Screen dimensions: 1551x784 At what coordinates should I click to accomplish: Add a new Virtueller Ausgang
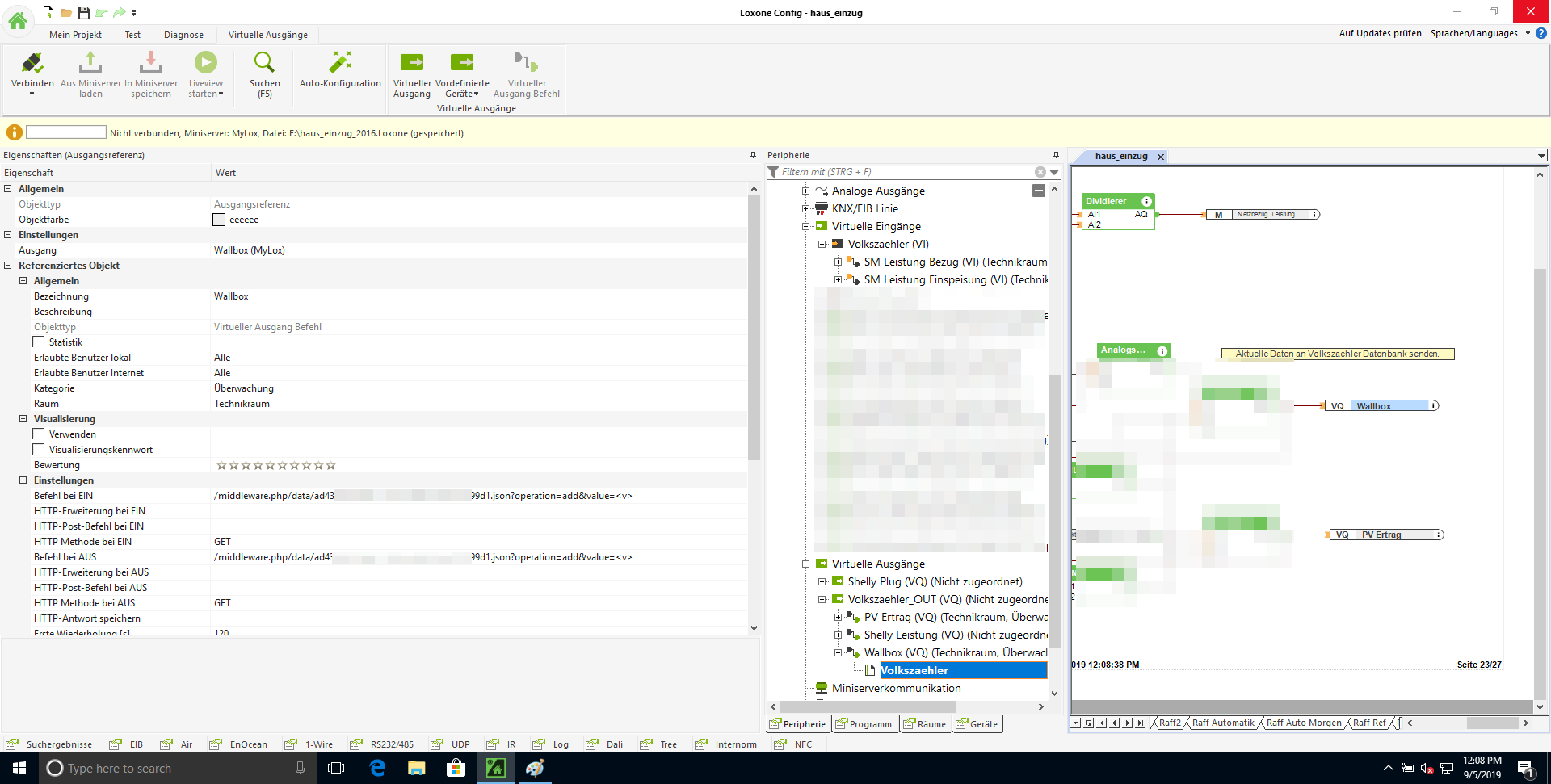click(x=412, y=64)
